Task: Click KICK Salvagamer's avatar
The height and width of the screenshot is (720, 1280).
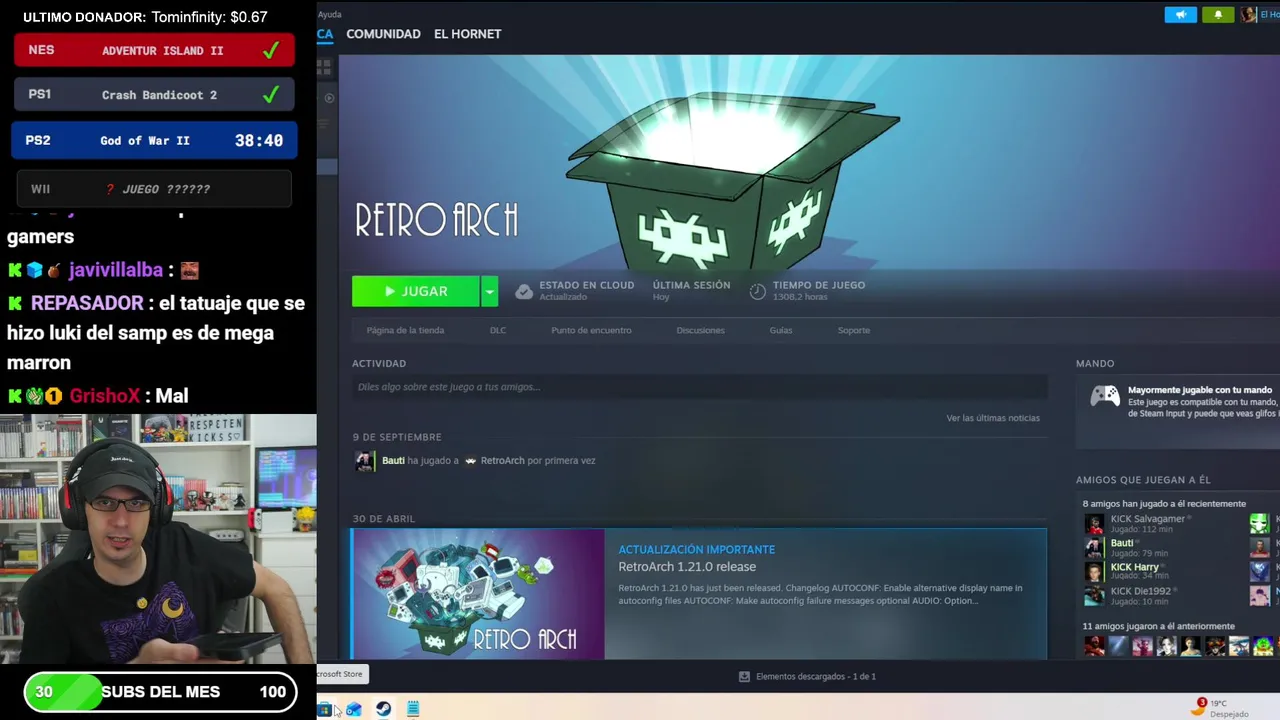Action: point(1094,523)
